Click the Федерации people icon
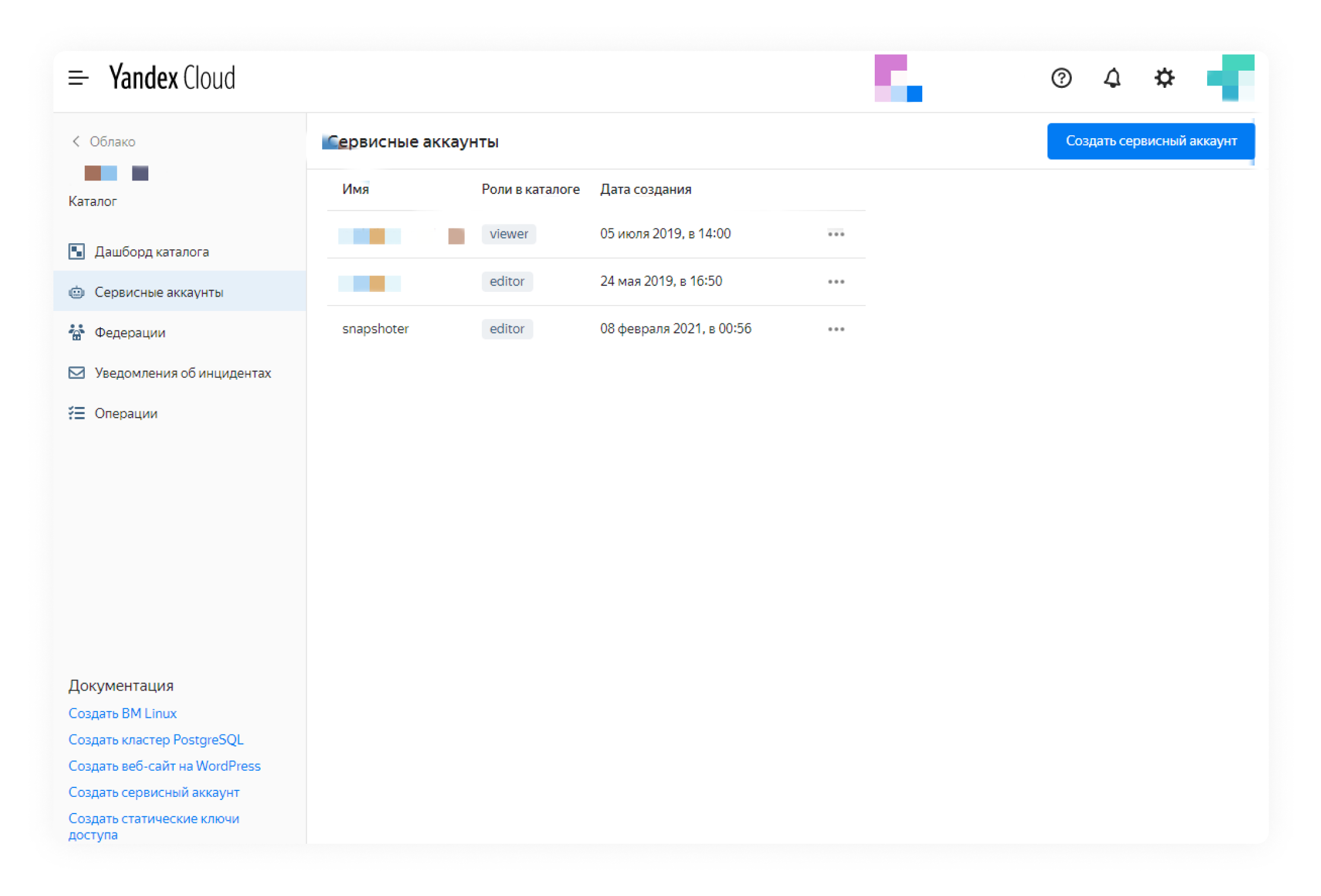The height and width of the screenshot is (896, 1321). 77,332
